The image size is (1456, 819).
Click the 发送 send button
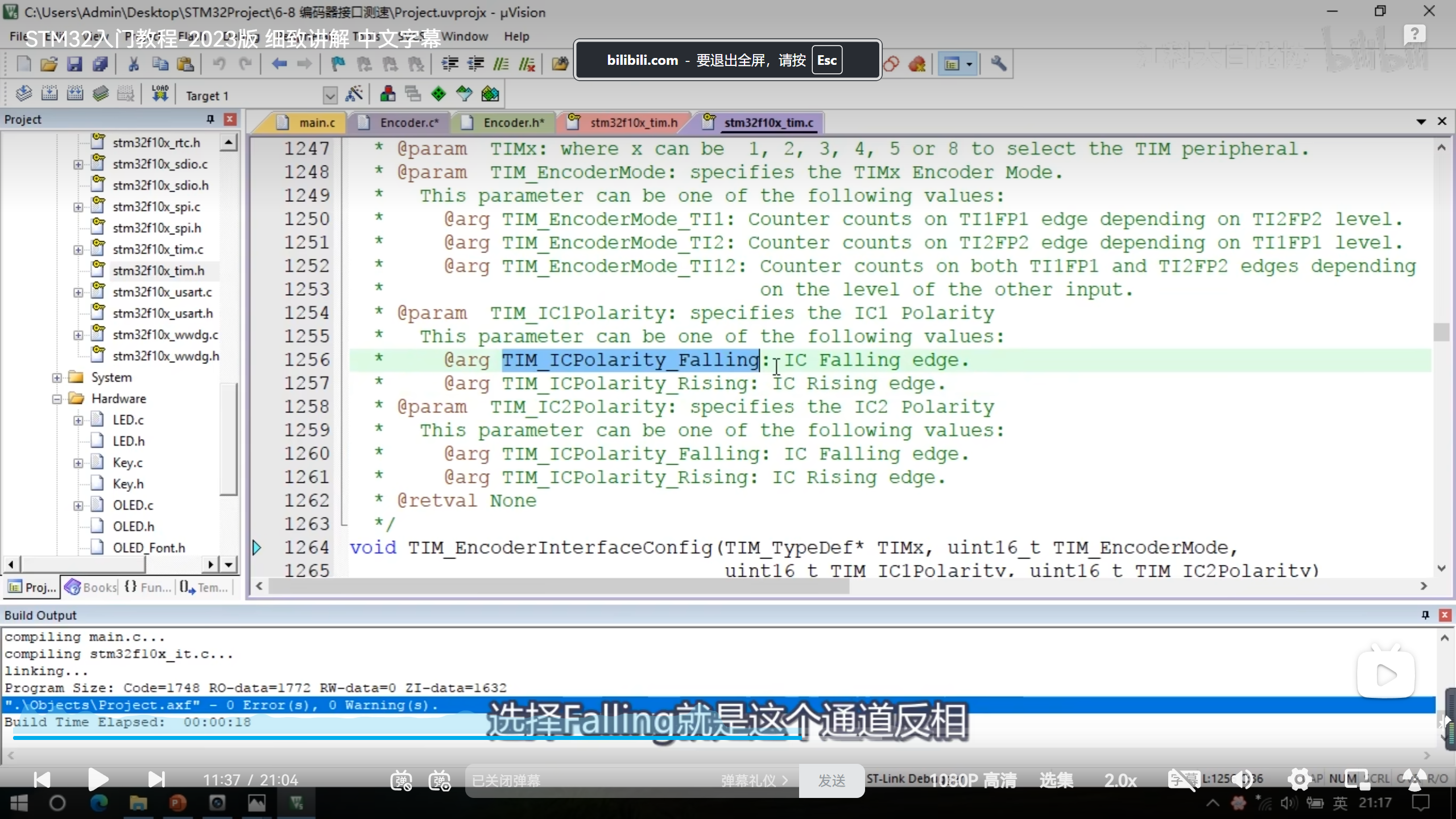[832, 780]
